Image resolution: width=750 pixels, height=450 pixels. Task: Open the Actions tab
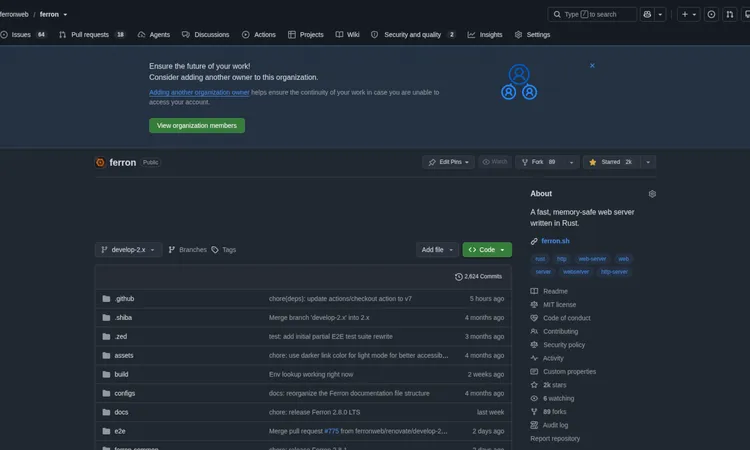click(x=259, y=34)
